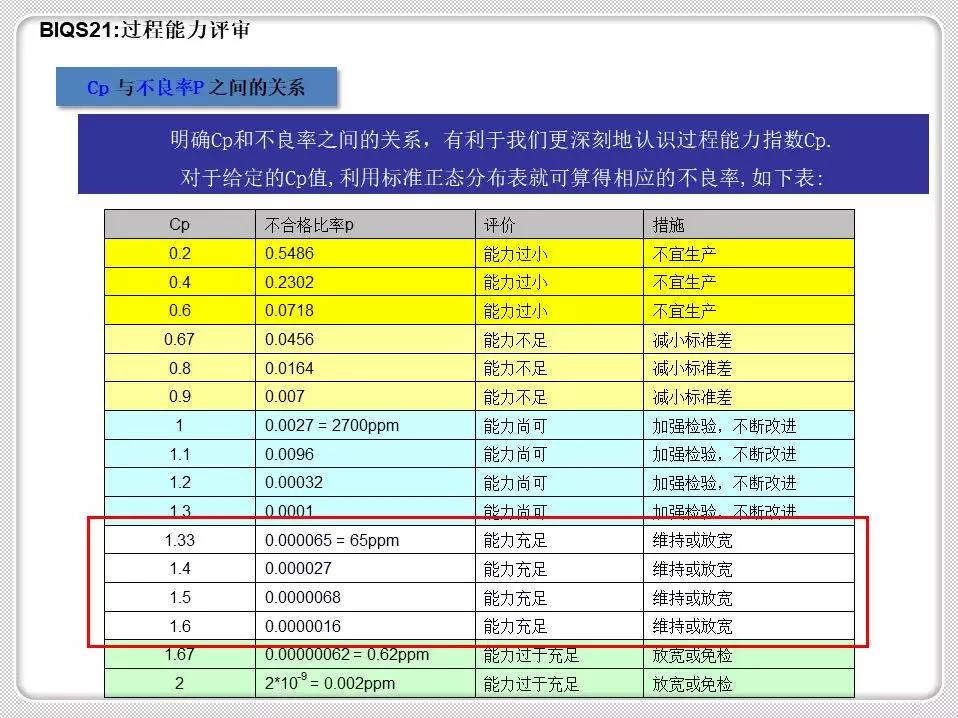Click the slide title BIQS21:过程能力评审

pos(147,31)
